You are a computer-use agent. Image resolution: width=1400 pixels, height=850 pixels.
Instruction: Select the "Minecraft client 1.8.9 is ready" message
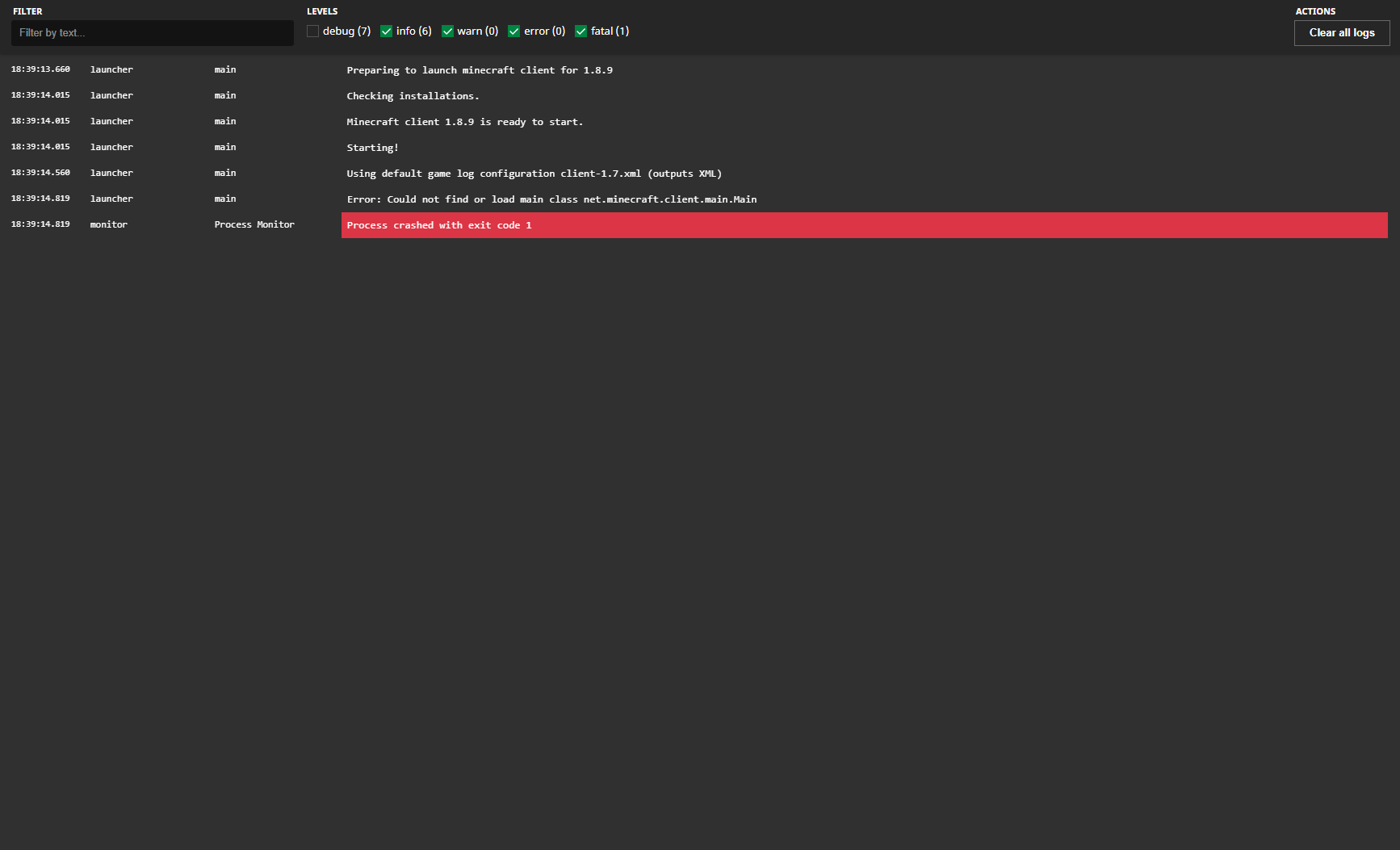click(464, 122)
